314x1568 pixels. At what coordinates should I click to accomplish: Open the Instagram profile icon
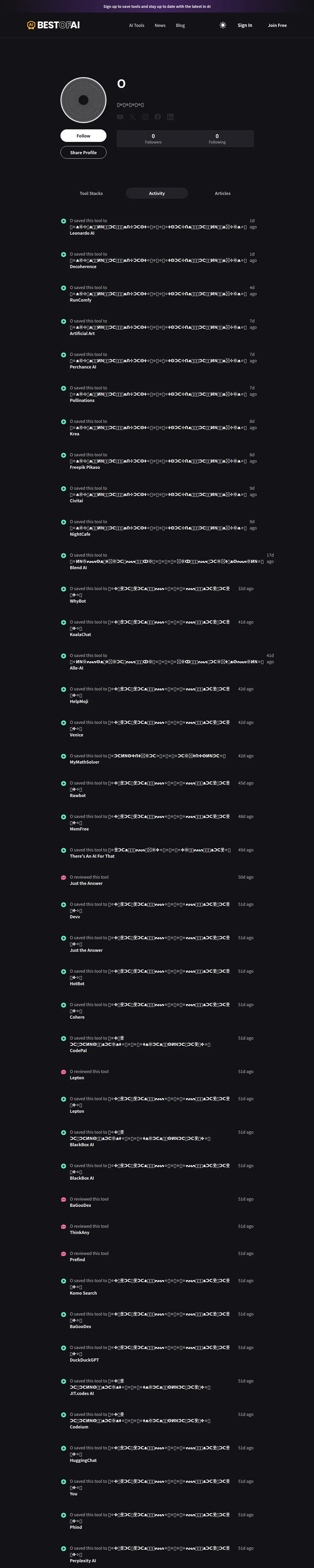(145, 117)
